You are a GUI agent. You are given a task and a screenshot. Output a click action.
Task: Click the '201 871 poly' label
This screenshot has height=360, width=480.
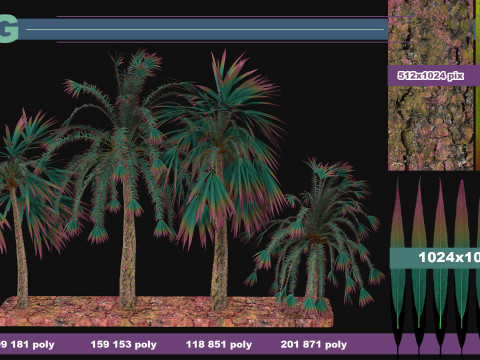click(x=314, y=344)
